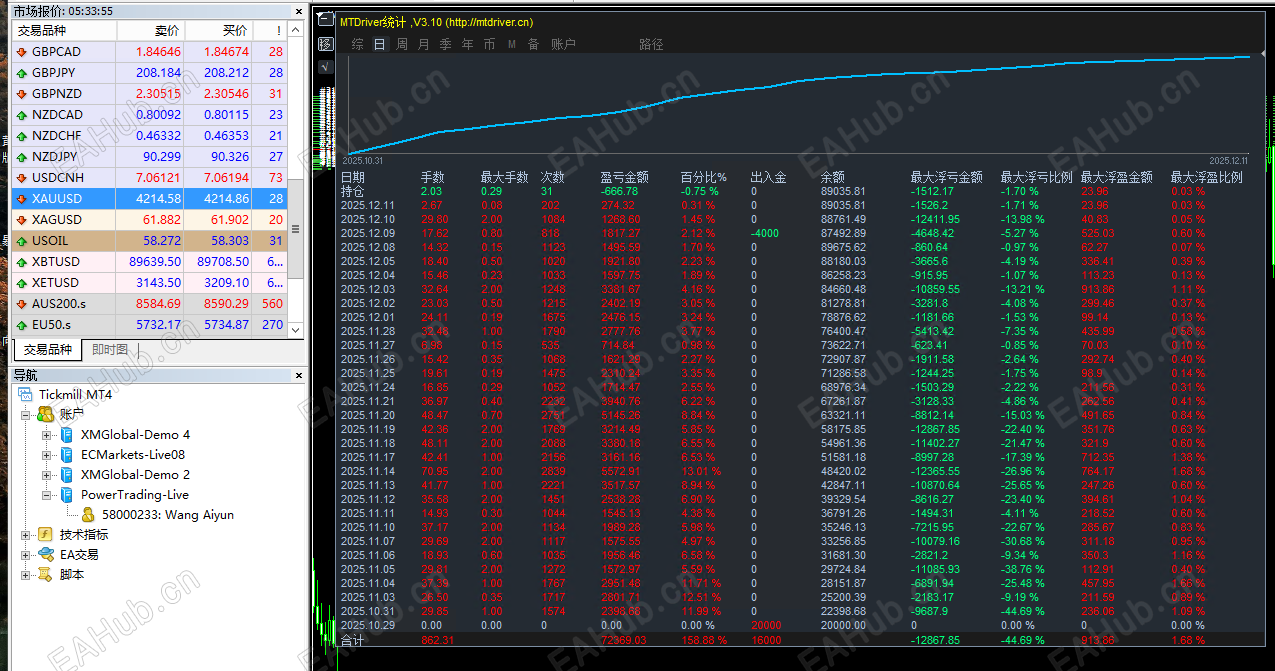
Task: Click the ECMarkets-Live08 server icon
Action: 66,455
